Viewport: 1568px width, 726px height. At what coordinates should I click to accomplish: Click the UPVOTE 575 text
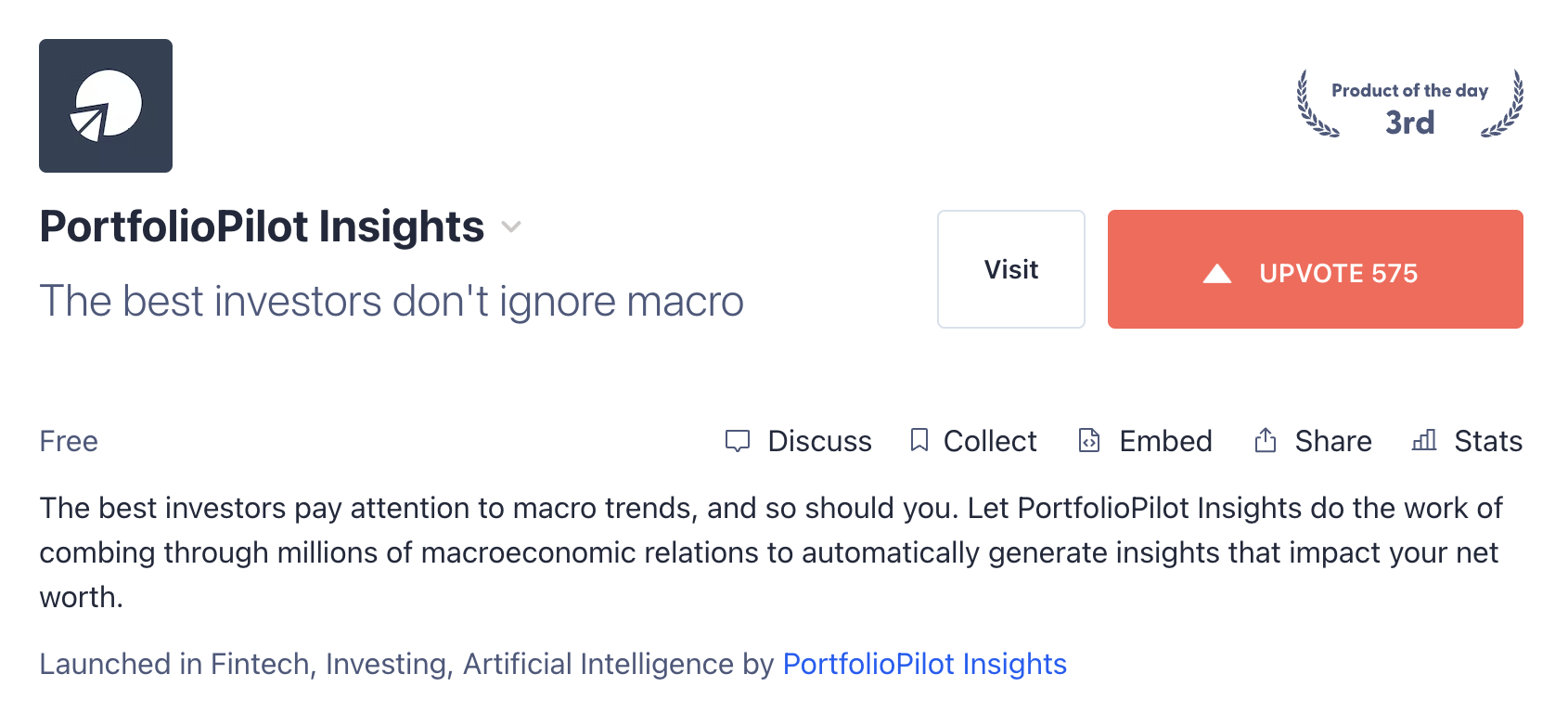tap(1338, 273)
